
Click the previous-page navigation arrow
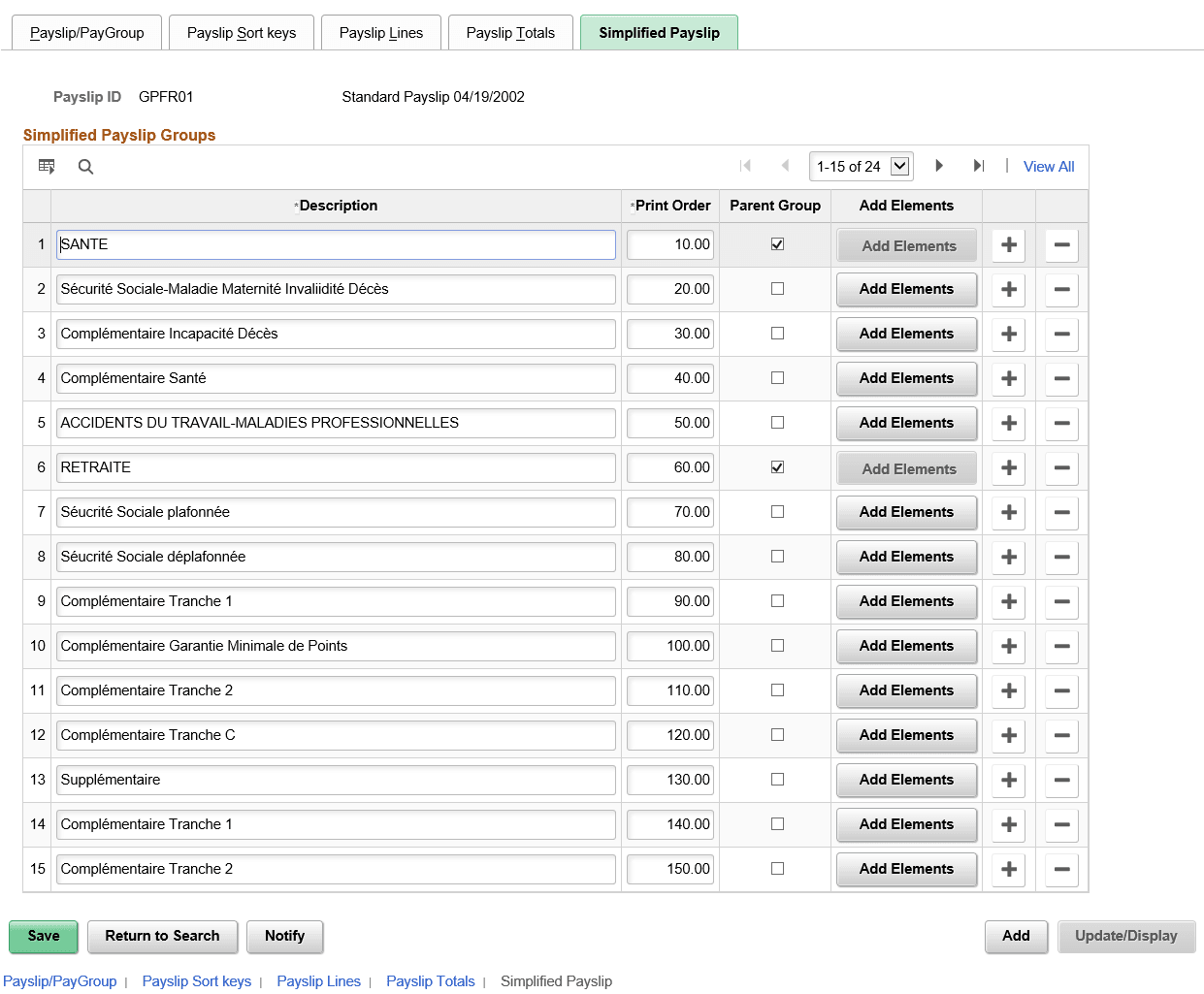784,166
